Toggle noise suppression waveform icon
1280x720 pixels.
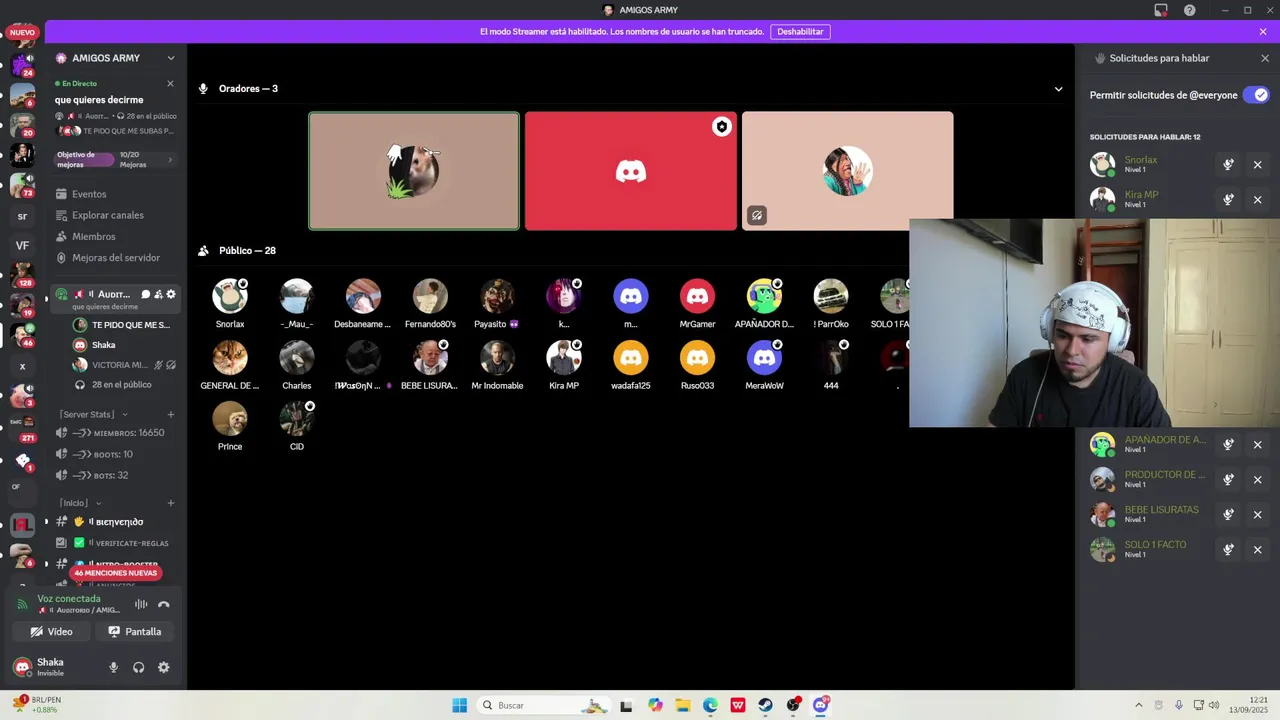pos(141,604)
